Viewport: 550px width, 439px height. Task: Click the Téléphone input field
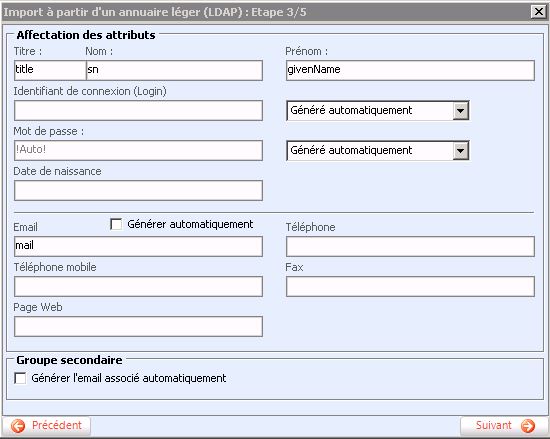point(410,246)
